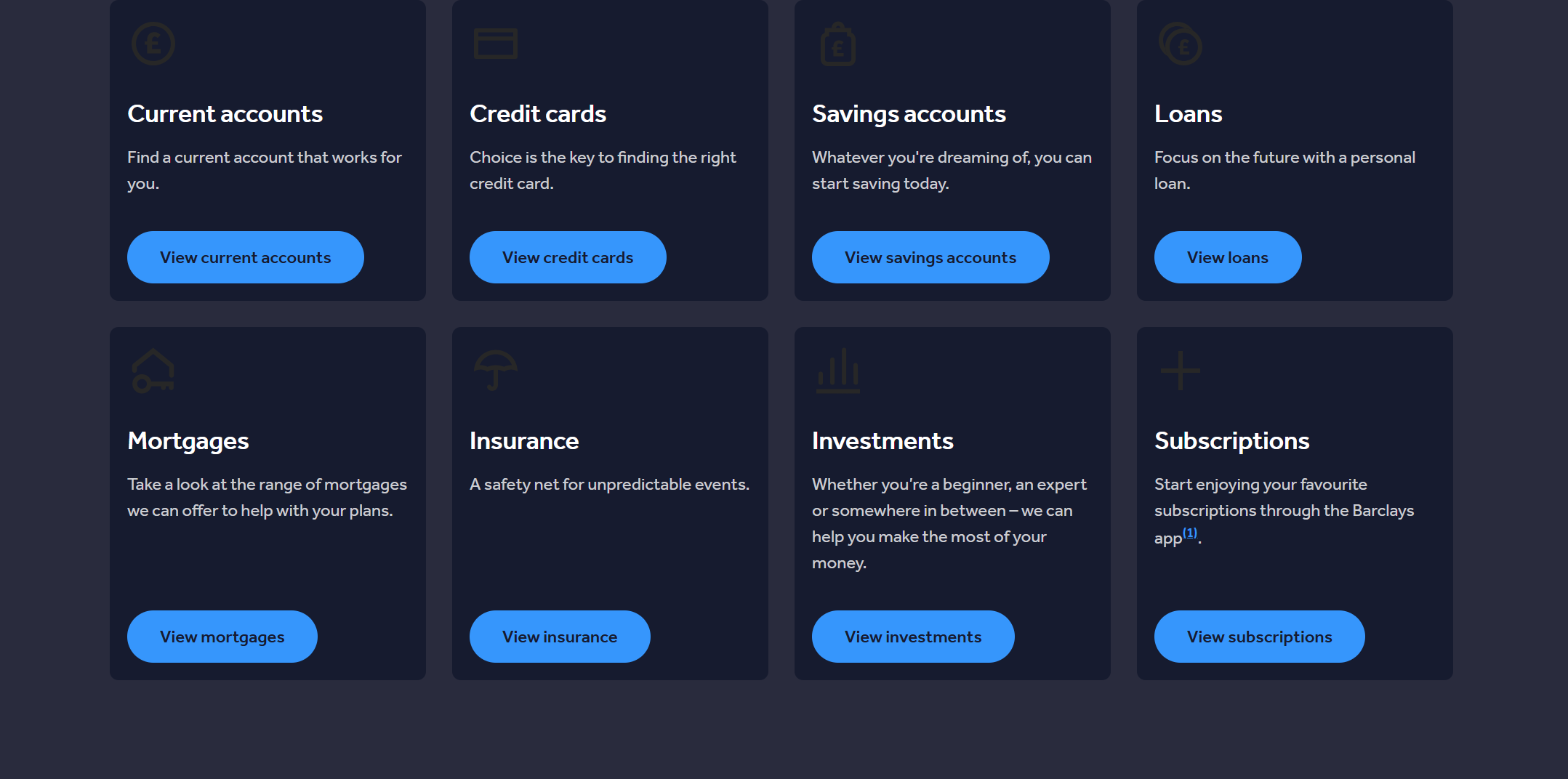The height and width of the screenshot is (779, 1568).
Task: Click the Mortgages card heading
Action: [x=188, y=441]
